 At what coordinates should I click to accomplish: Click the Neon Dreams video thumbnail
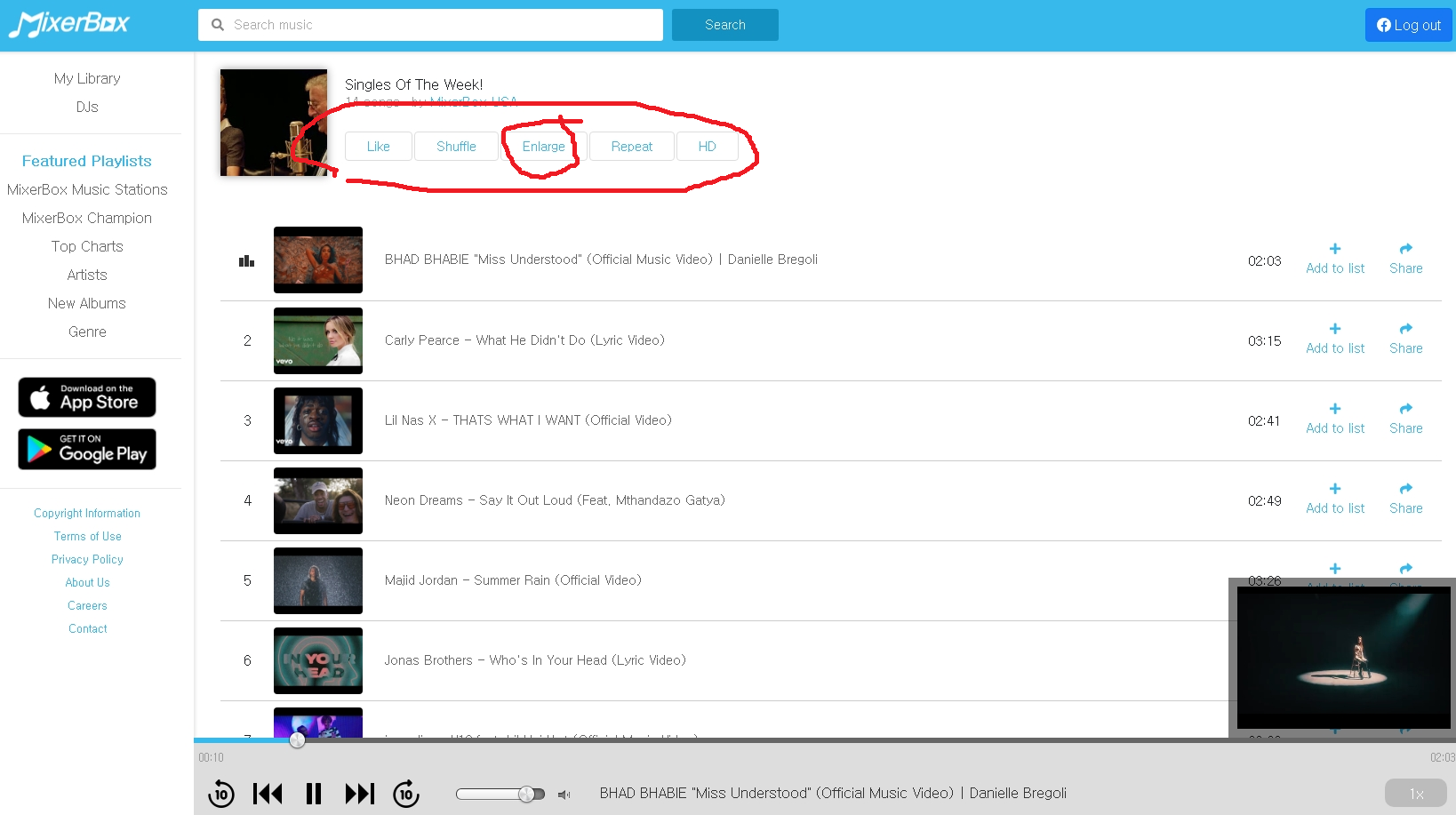click(x=318, y=500)
